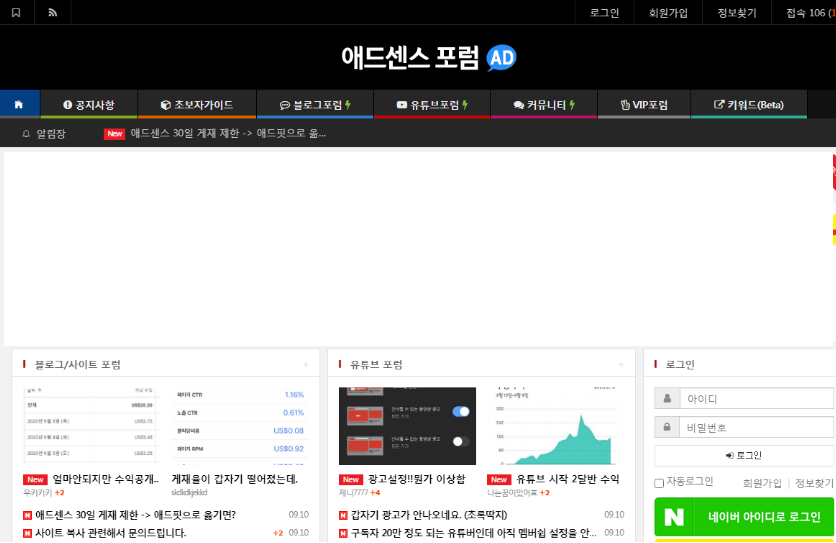Viewport: 836px width, 543px height.
Task: Click the lock icon beside 비밀번호 field
Action: 667,427
